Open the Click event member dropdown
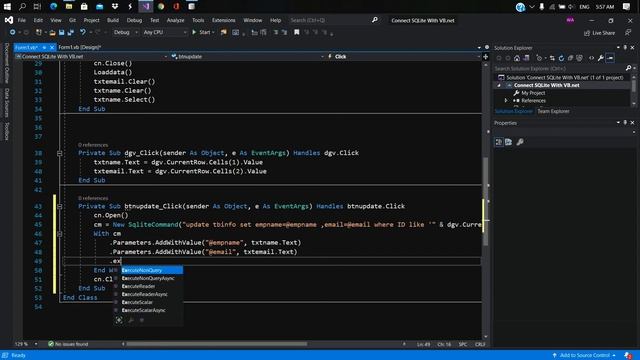The width and height of the screenshot is (640, 360). point(404,57)
